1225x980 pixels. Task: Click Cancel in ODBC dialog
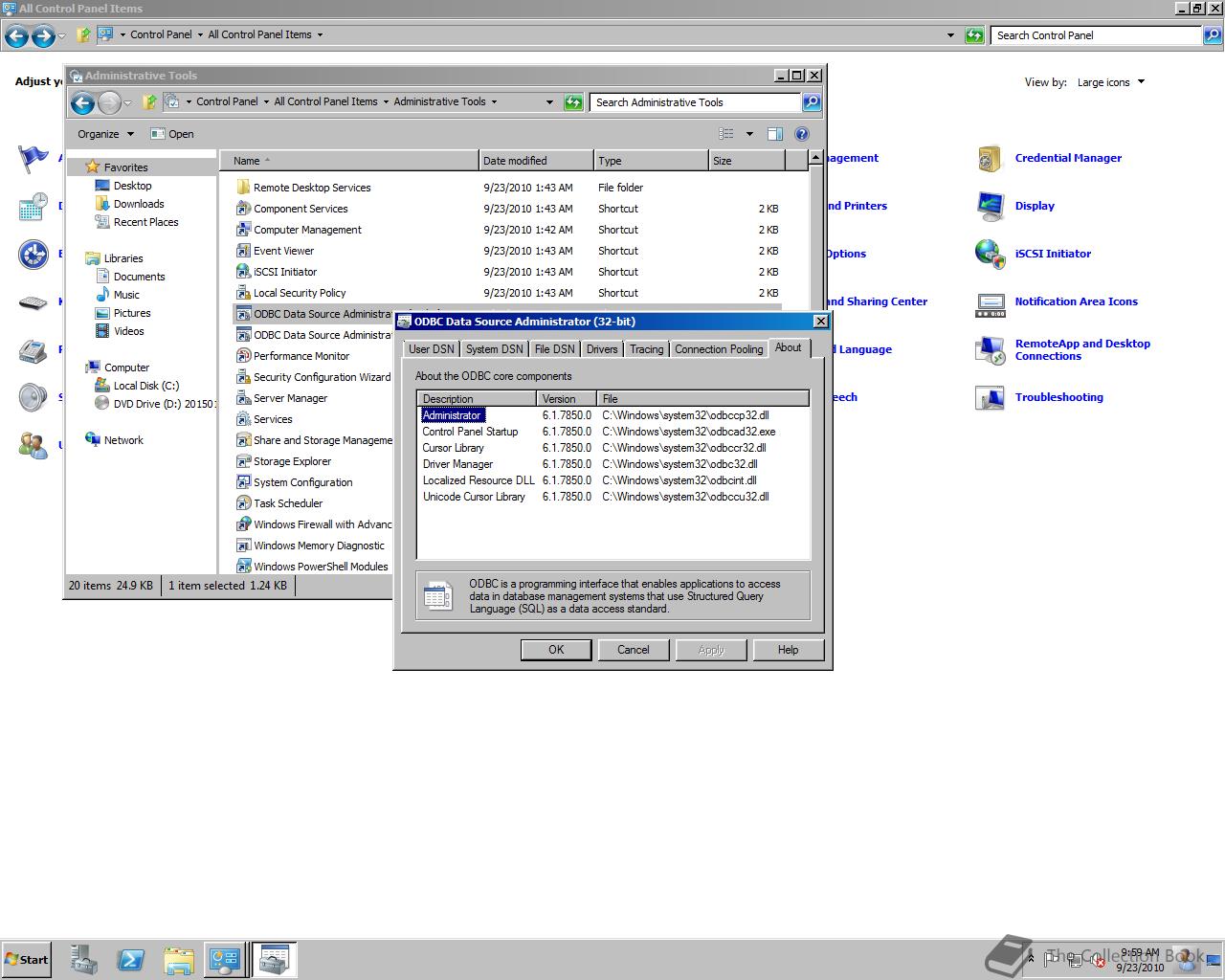(633, 650)
